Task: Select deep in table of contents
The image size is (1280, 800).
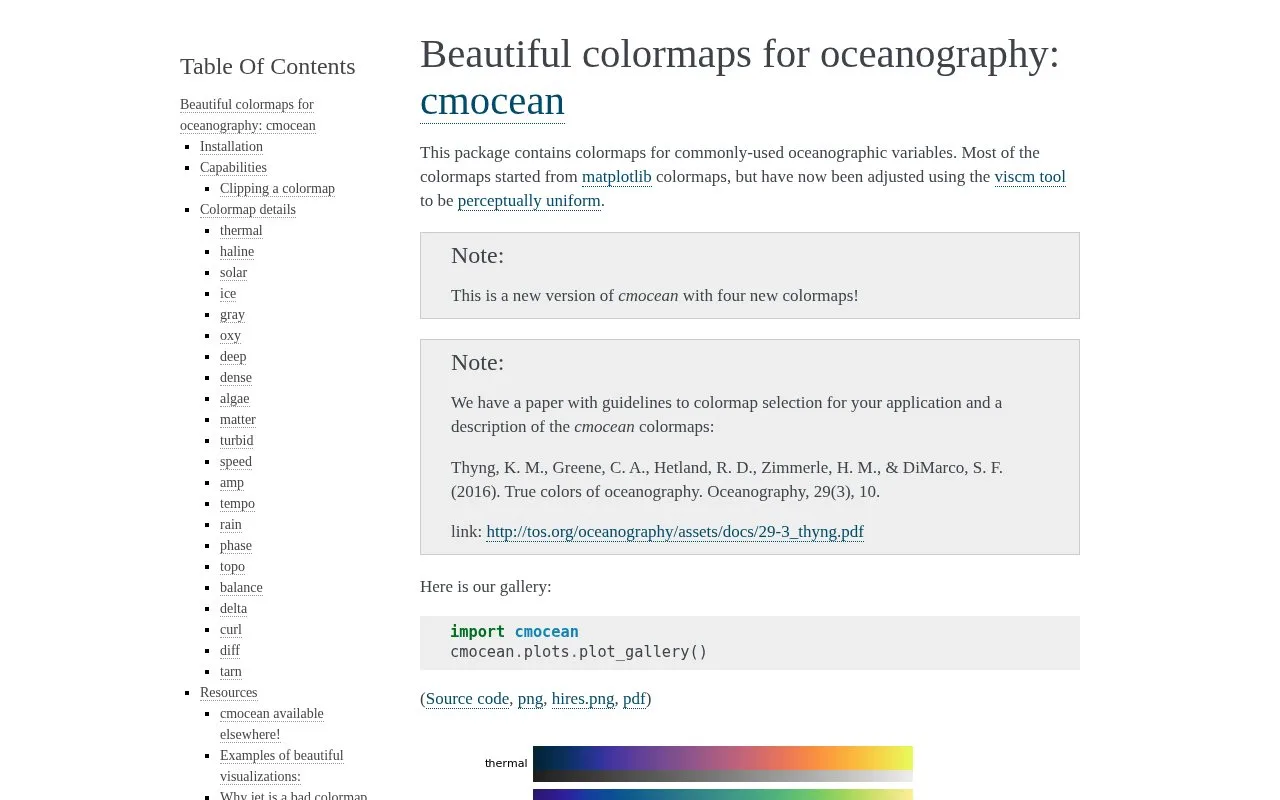Action: coord(233,357)
